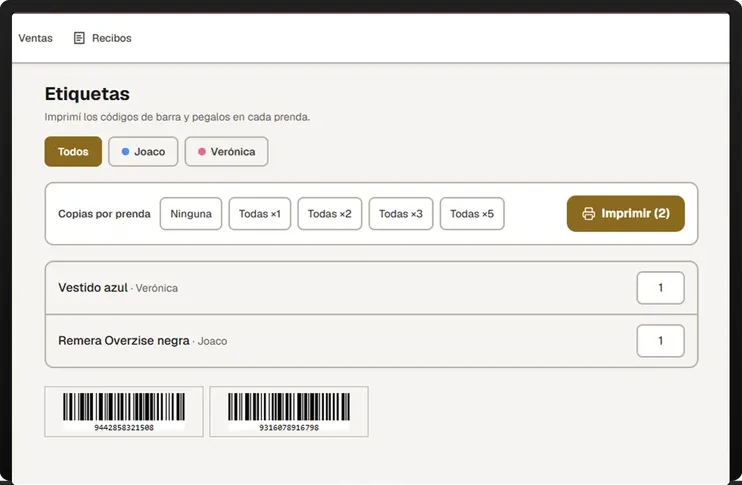Click the pink dot on Verónica

[202, 151]
